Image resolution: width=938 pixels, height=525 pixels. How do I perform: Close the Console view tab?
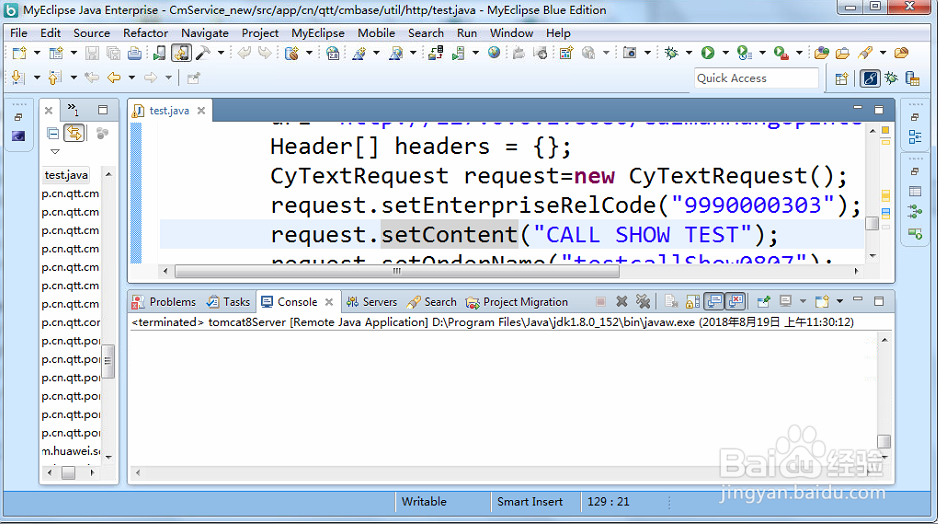[x=329, y=302]
